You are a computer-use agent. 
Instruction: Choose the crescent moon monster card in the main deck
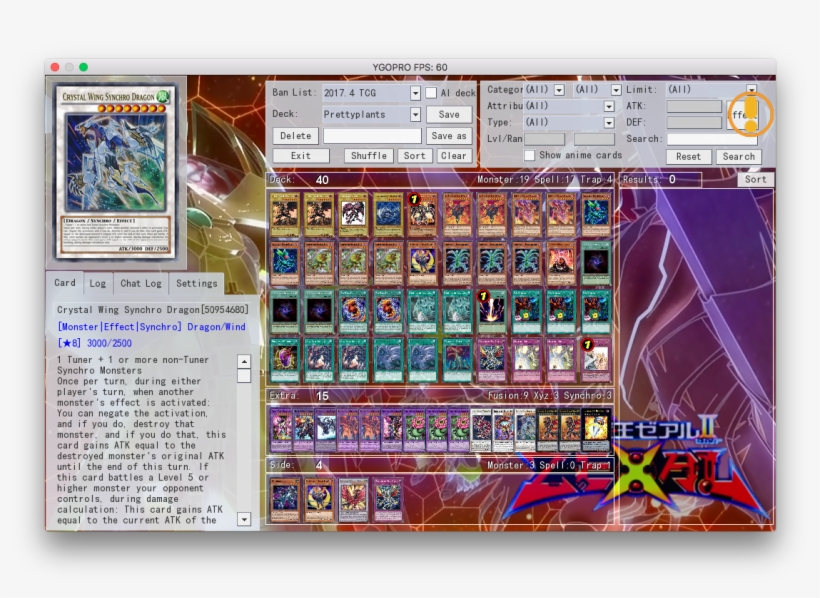click(x=423, y=263)
